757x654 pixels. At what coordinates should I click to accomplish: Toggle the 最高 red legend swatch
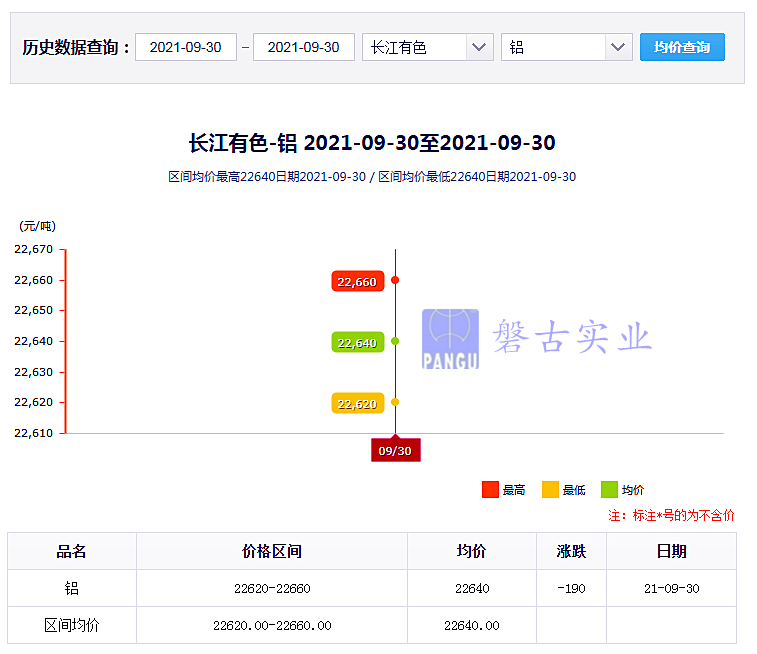coord(490,489)
